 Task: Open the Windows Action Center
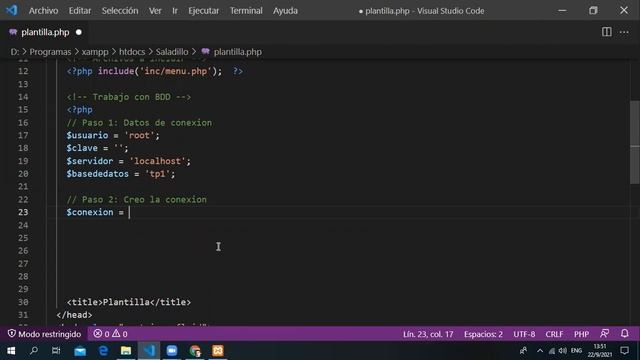[624, 351]
